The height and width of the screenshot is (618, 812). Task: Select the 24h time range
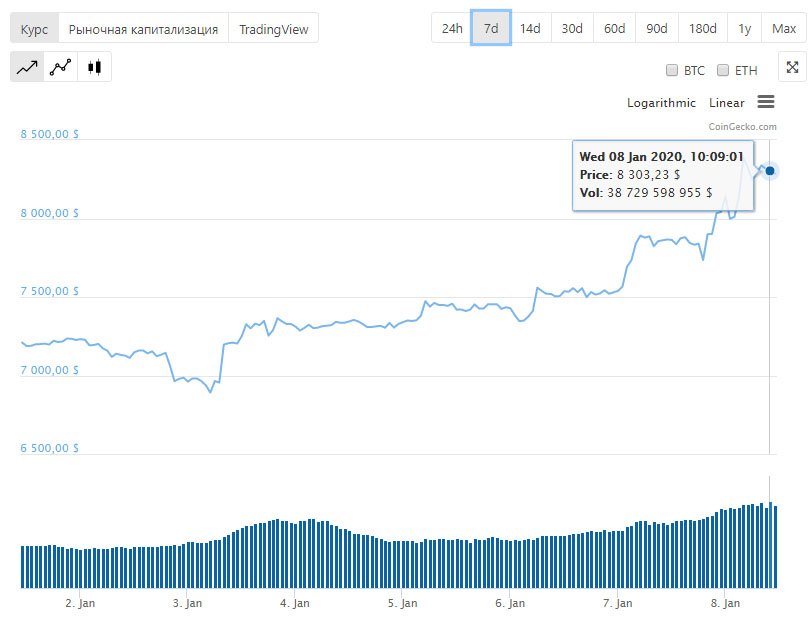point(452,28)
